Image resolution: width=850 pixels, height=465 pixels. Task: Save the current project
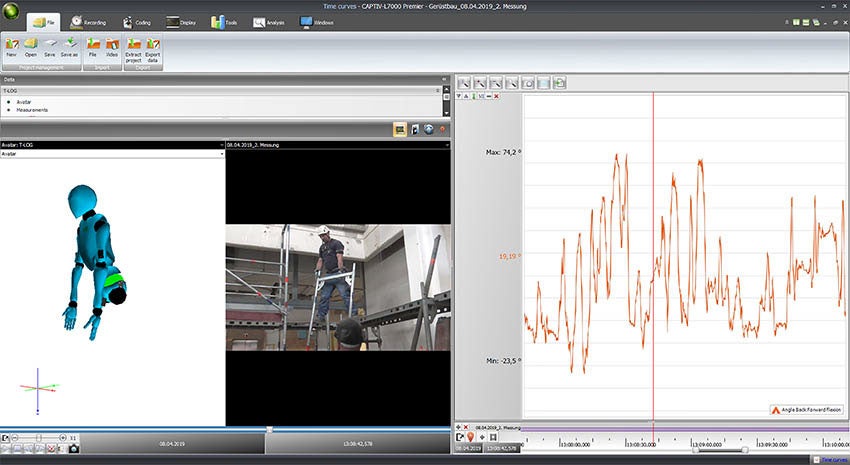[49, 47]
